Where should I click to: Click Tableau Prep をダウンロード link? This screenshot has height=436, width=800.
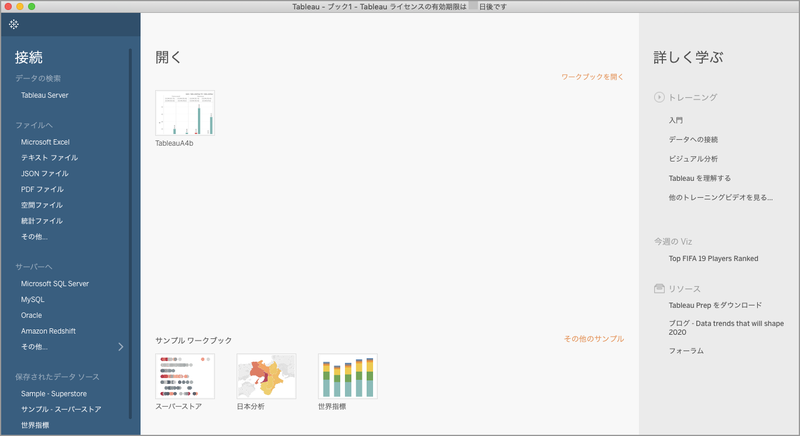point(715,305)
